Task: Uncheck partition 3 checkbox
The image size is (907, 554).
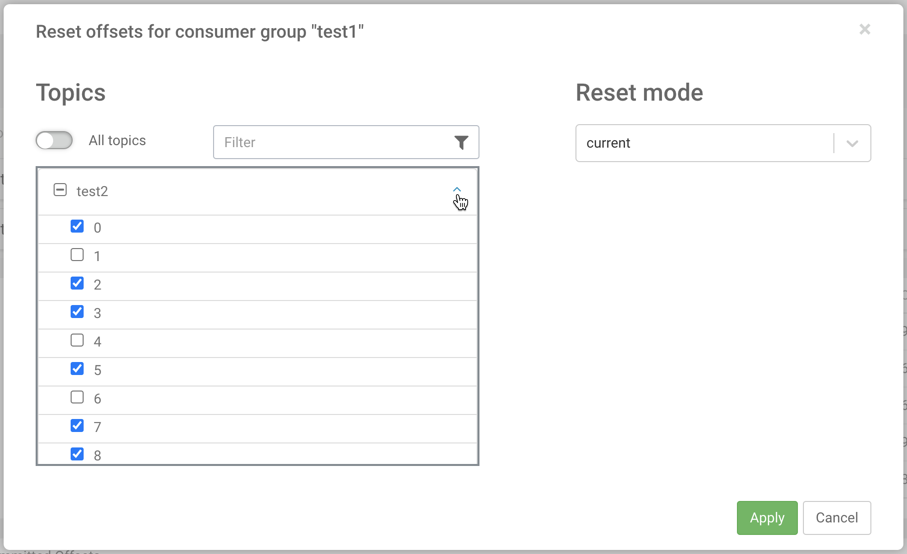Action: (77, 312)
